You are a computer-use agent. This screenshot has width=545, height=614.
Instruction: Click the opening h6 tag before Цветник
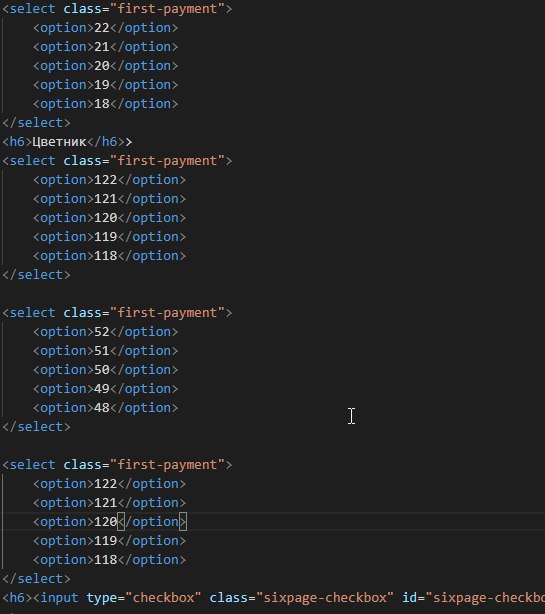[x=17, y=142]
